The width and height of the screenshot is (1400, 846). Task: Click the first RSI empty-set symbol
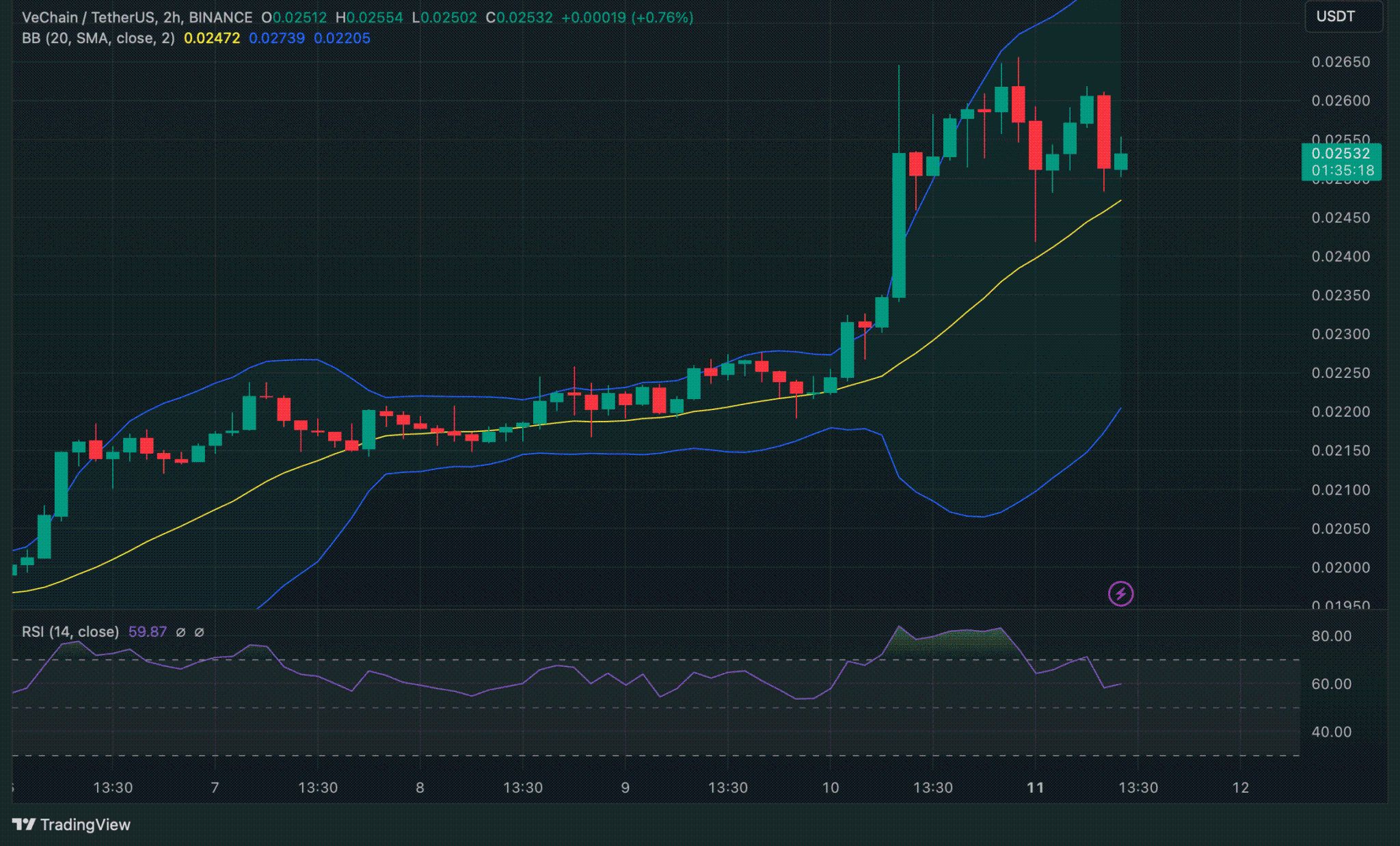(x=180, y=632)
